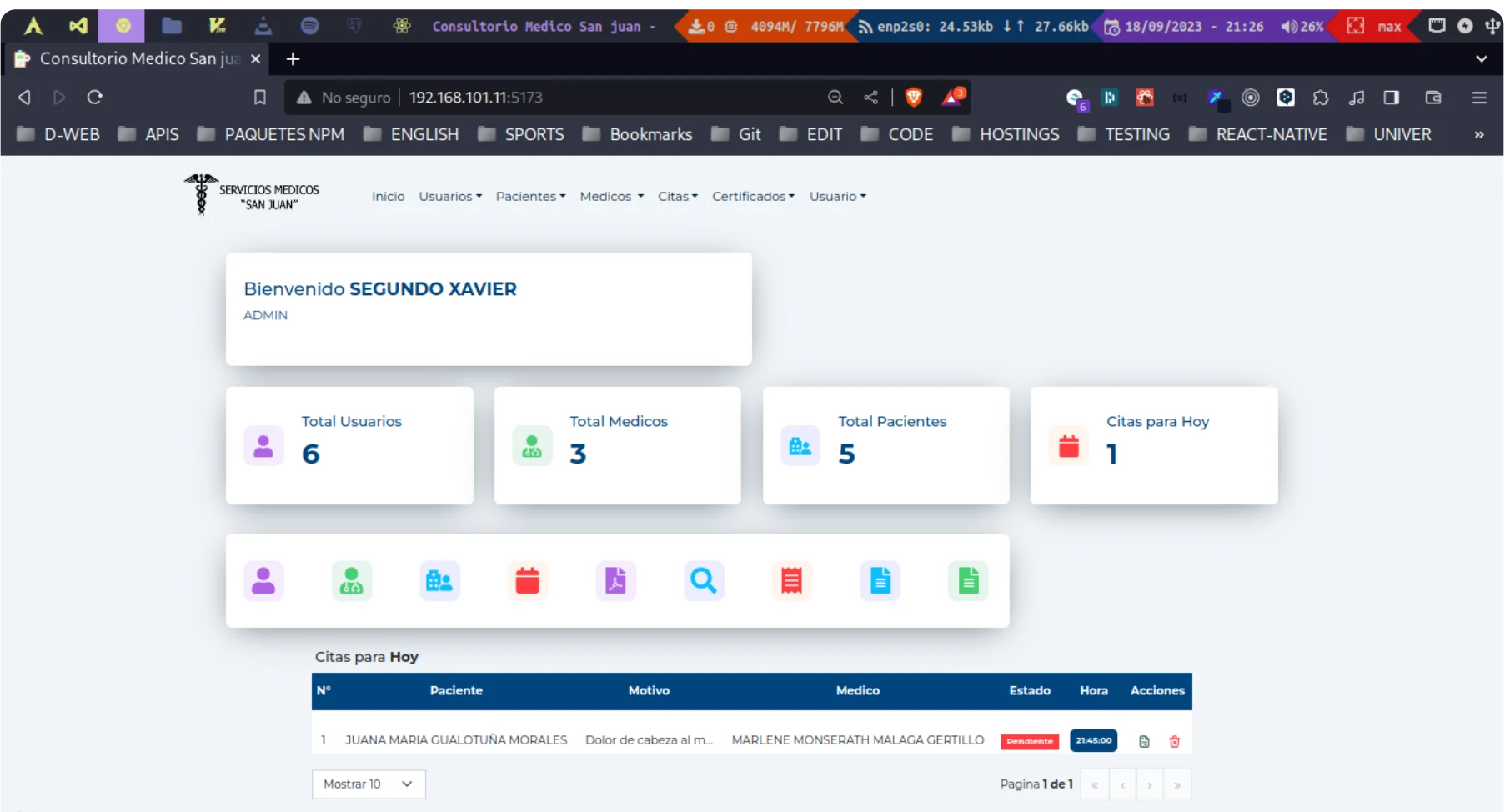
Task: Click the green document report icon
Action: pos(968,581)
